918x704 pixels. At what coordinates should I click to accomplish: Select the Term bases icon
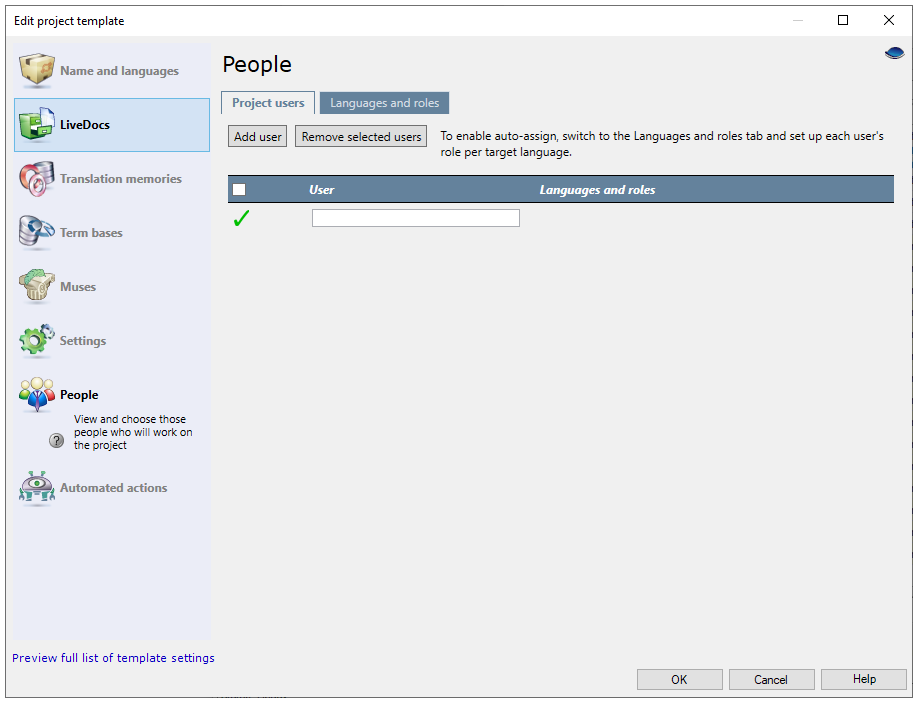[37, 232]
